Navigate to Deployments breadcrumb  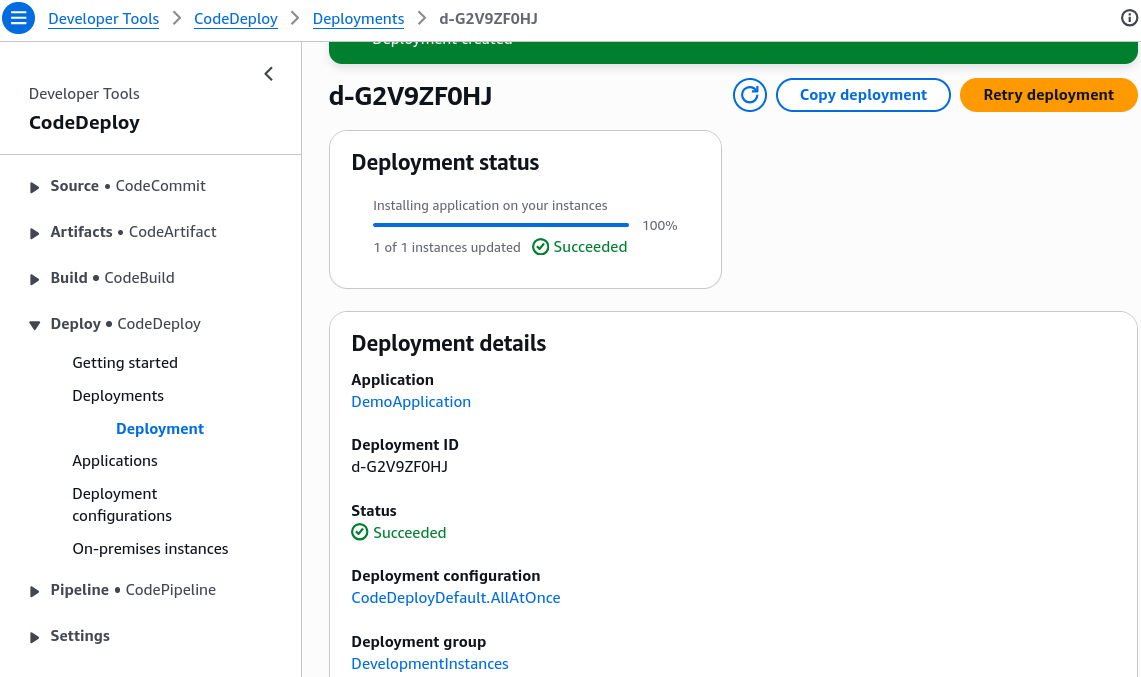click(358, 19)
